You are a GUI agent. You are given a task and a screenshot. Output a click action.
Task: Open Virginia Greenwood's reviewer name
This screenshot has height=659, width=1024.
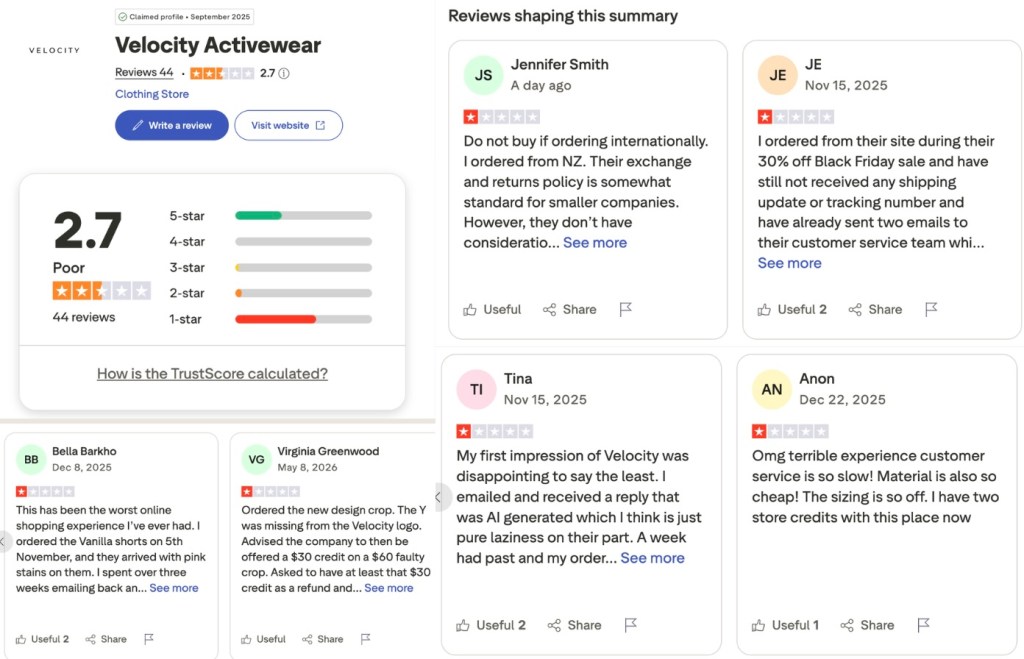pyautogui.click(x=328, y=451)
